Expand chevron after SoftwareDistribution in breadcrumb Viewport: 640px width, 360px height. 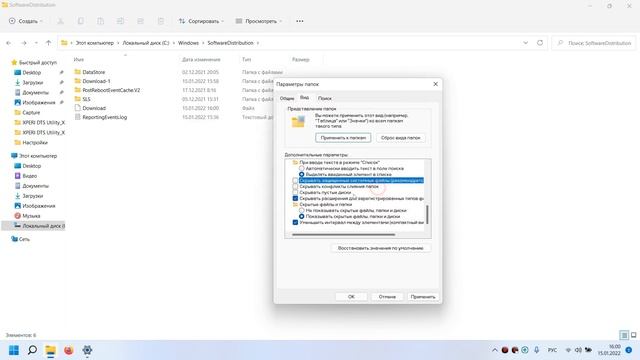[x=258, y=43]
